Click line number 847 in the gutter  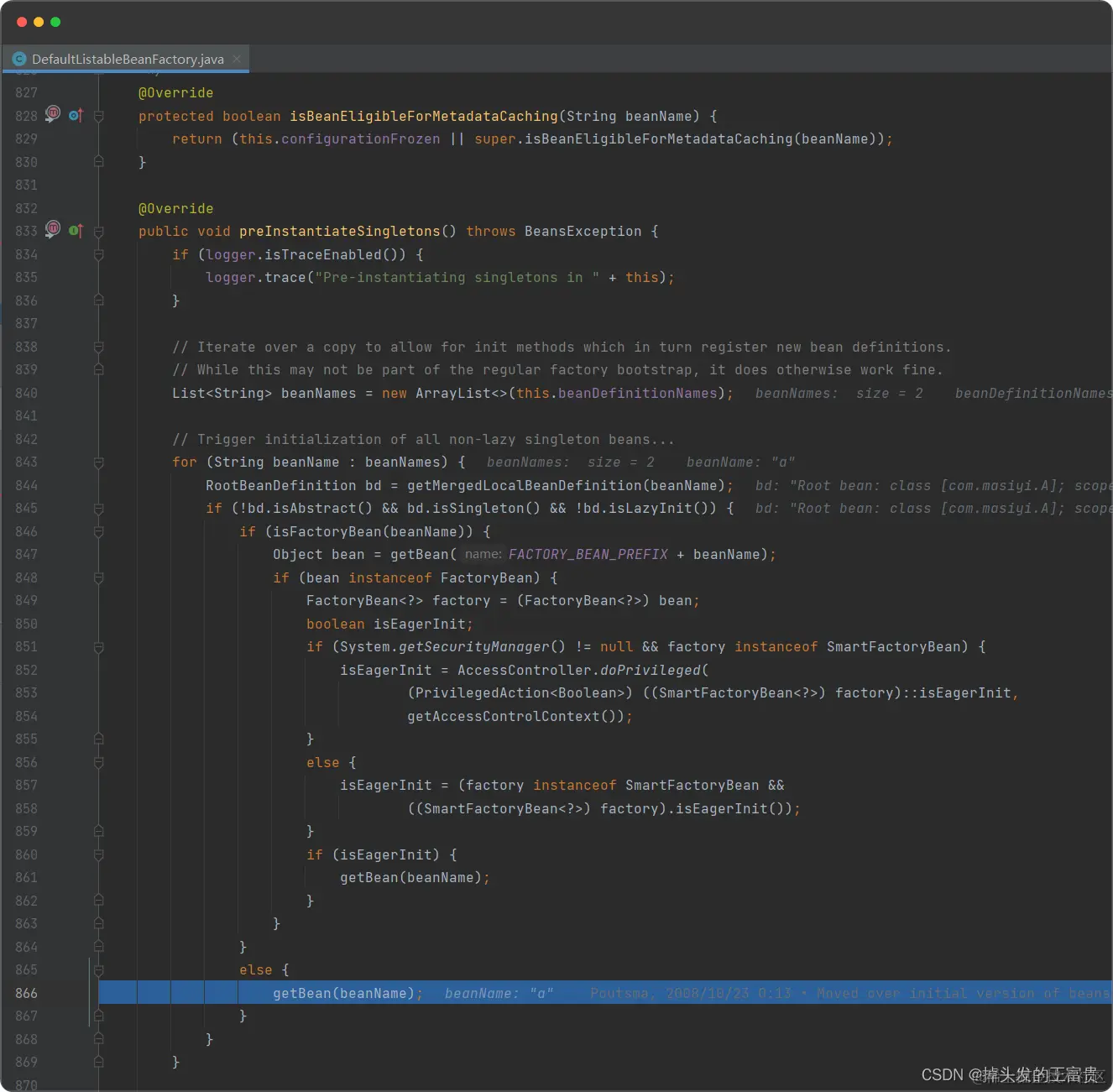26,554
